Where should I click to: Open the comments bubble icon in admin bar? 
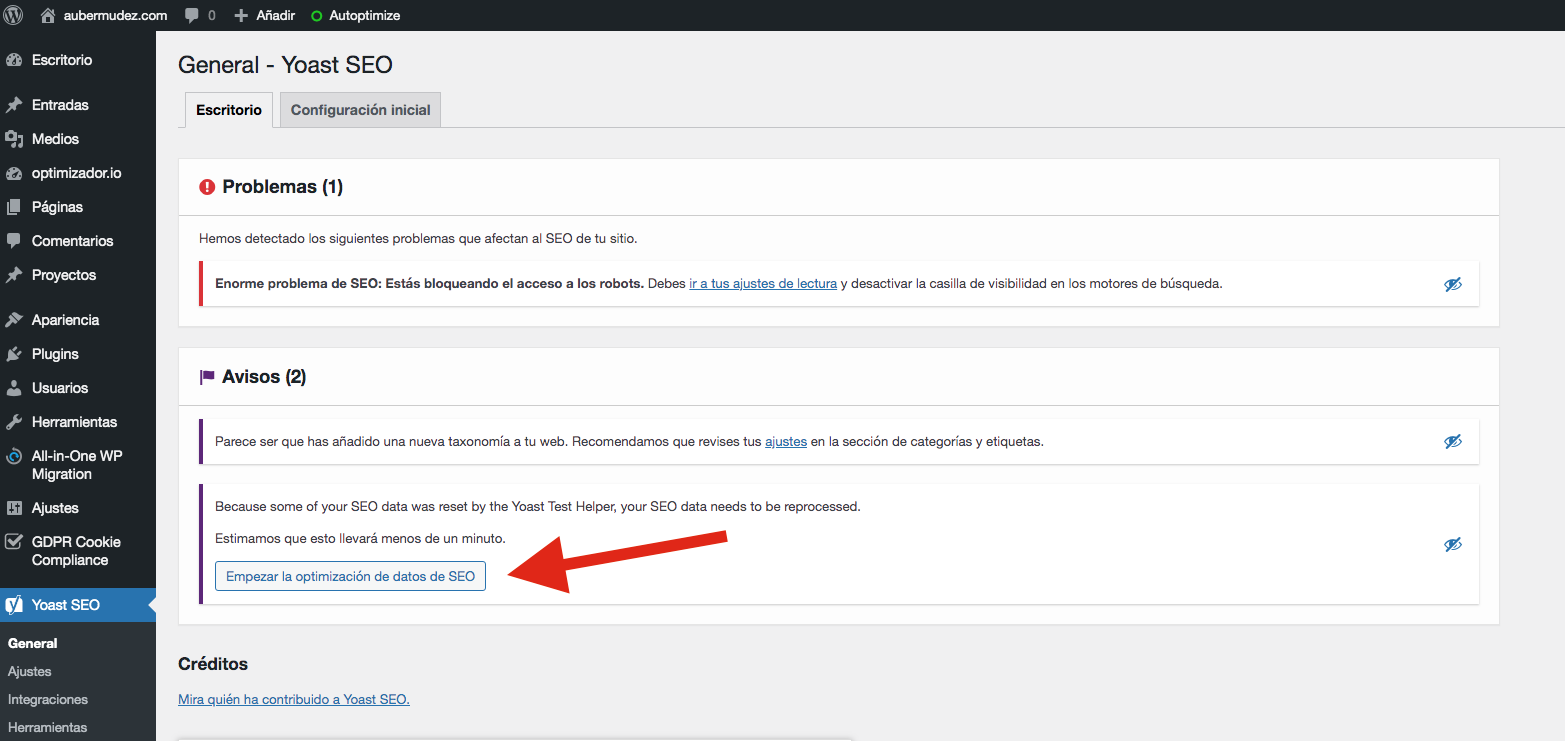[191, 16]
